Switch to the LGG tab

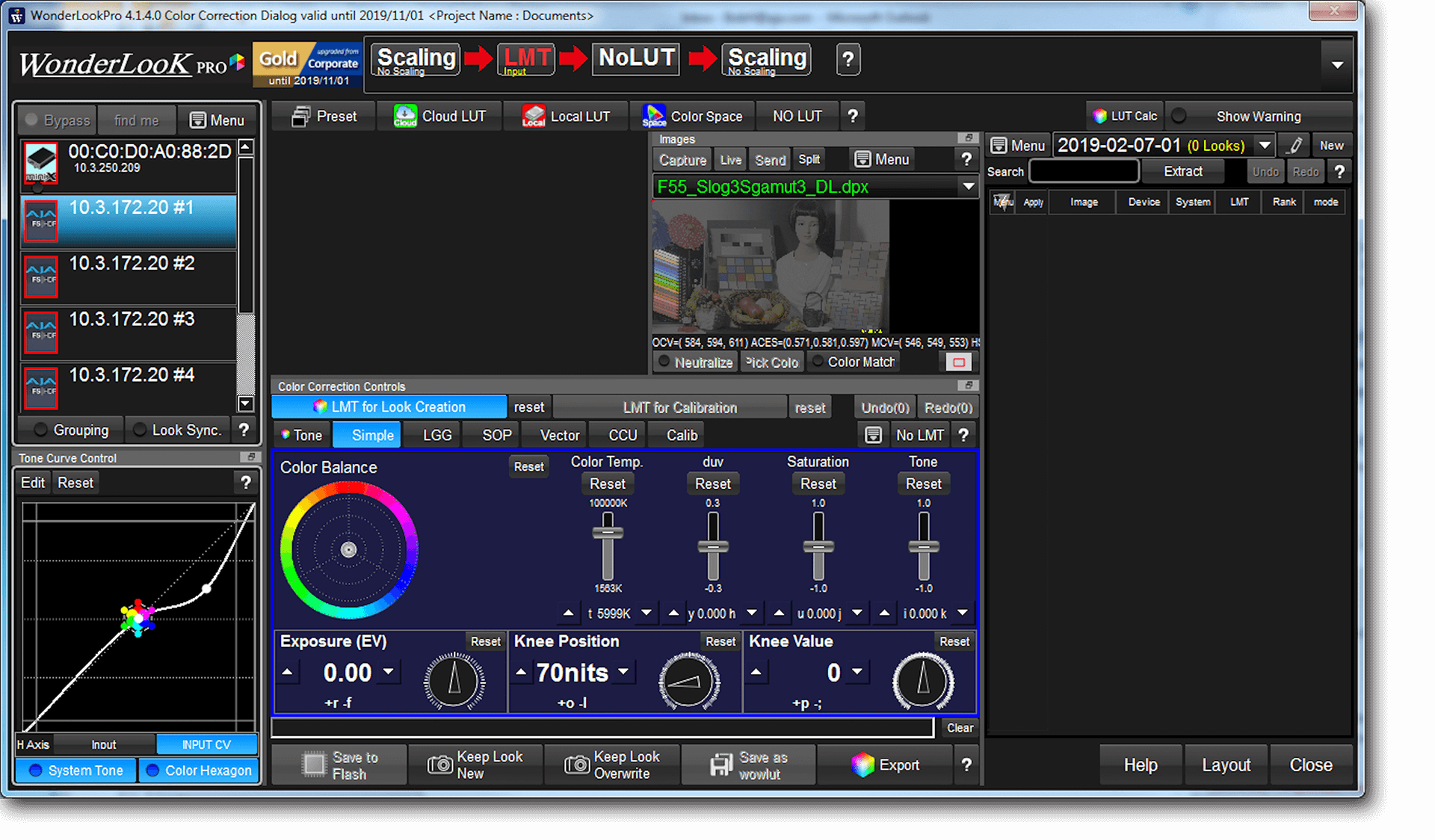[436, 435]
